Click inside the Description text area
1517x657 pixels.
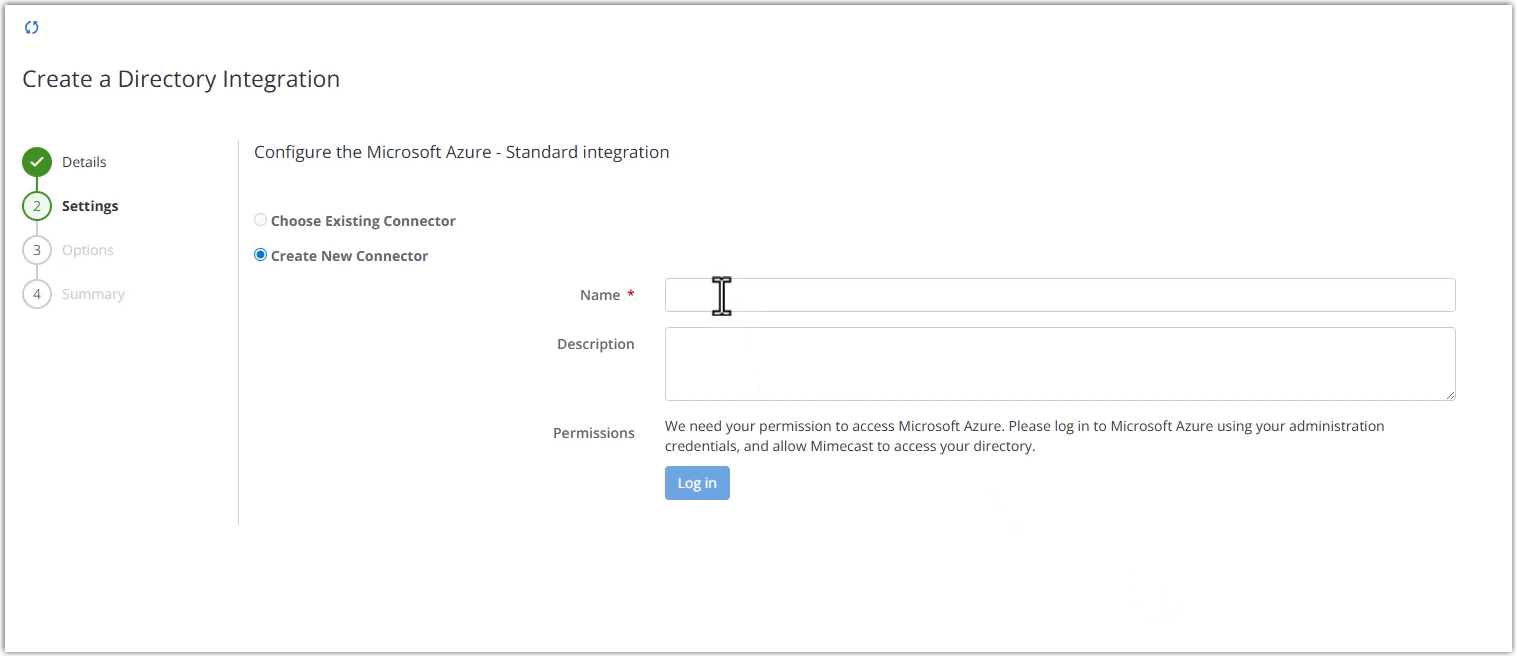coord(1000,363)
